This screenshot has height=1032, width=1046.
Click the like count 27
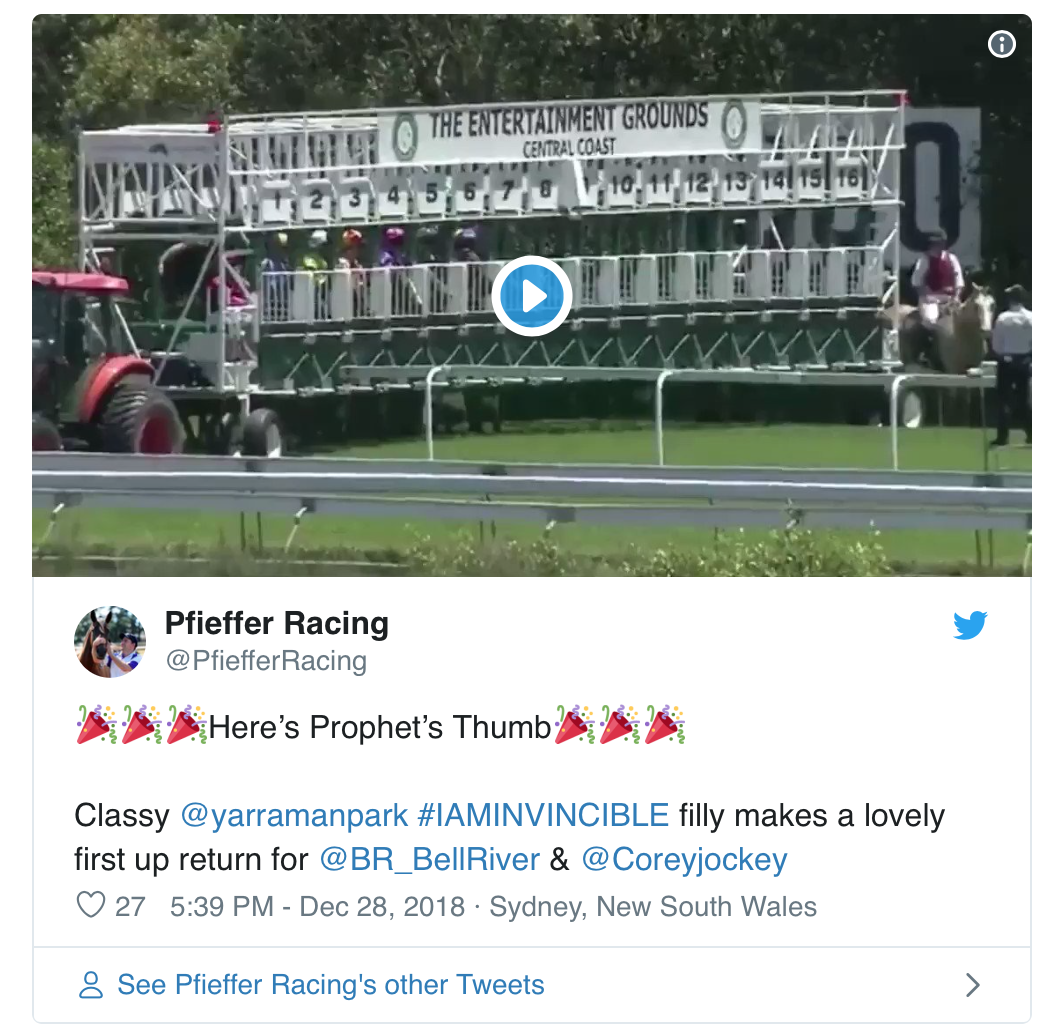[130, 907]
